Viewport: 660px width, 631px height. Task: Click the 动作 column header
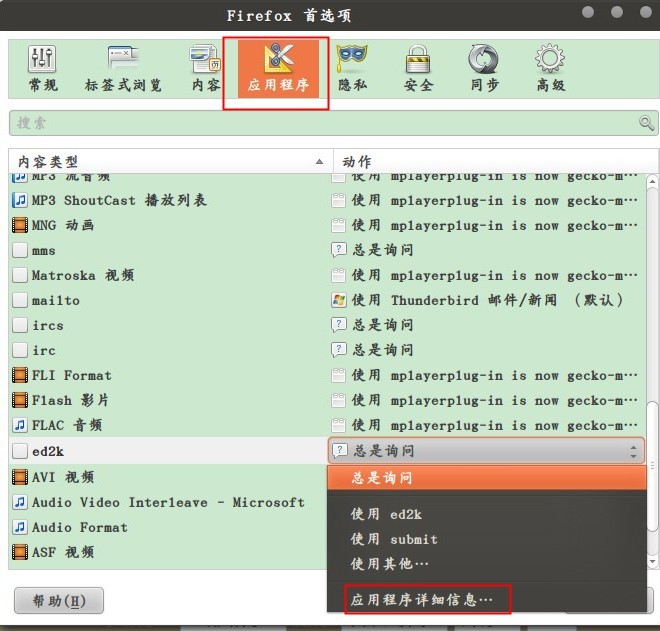tap(496, 161)
